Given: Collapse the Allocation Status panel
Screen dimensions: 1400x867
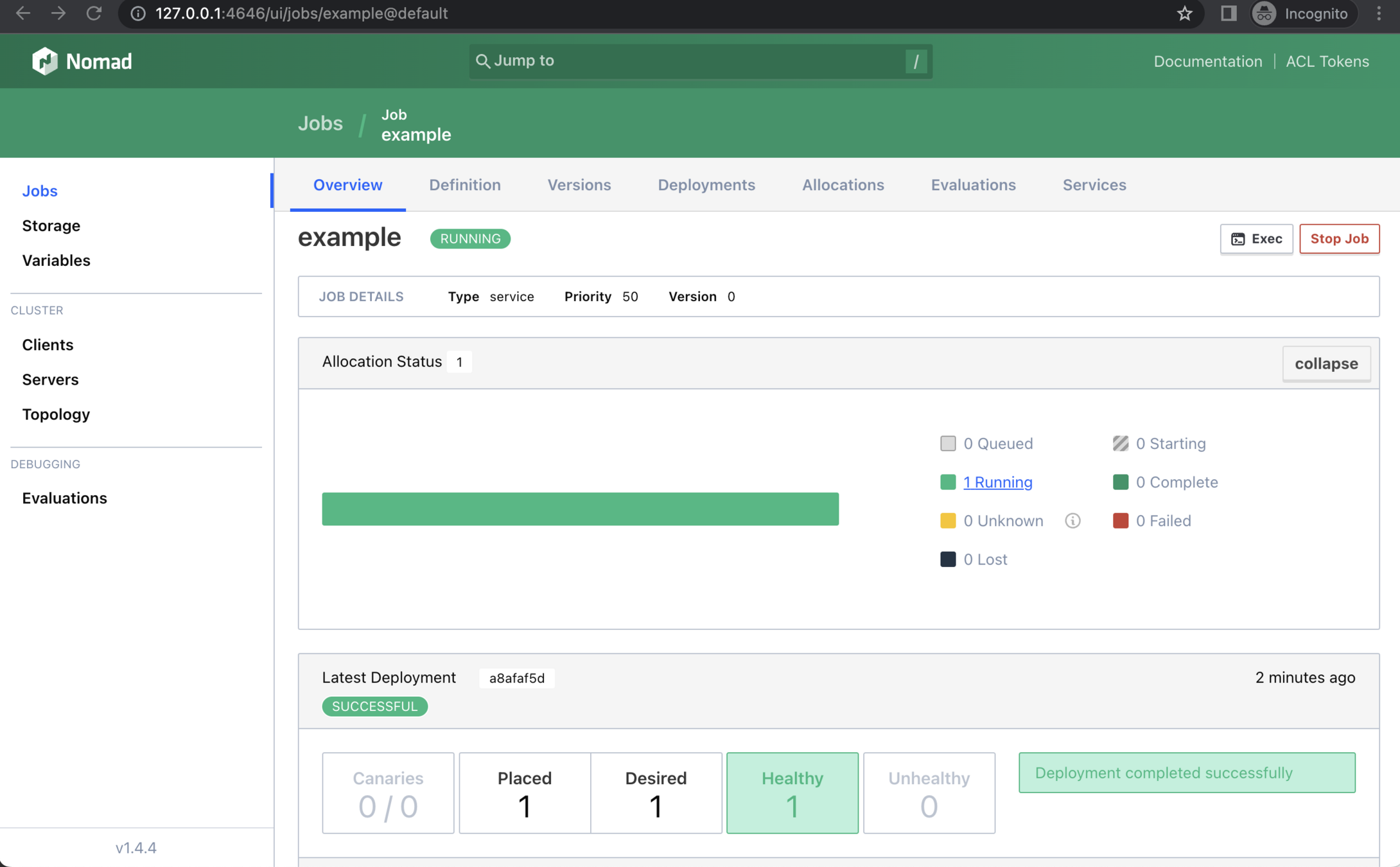Looking at the screenshot, I should [1326, 363].
